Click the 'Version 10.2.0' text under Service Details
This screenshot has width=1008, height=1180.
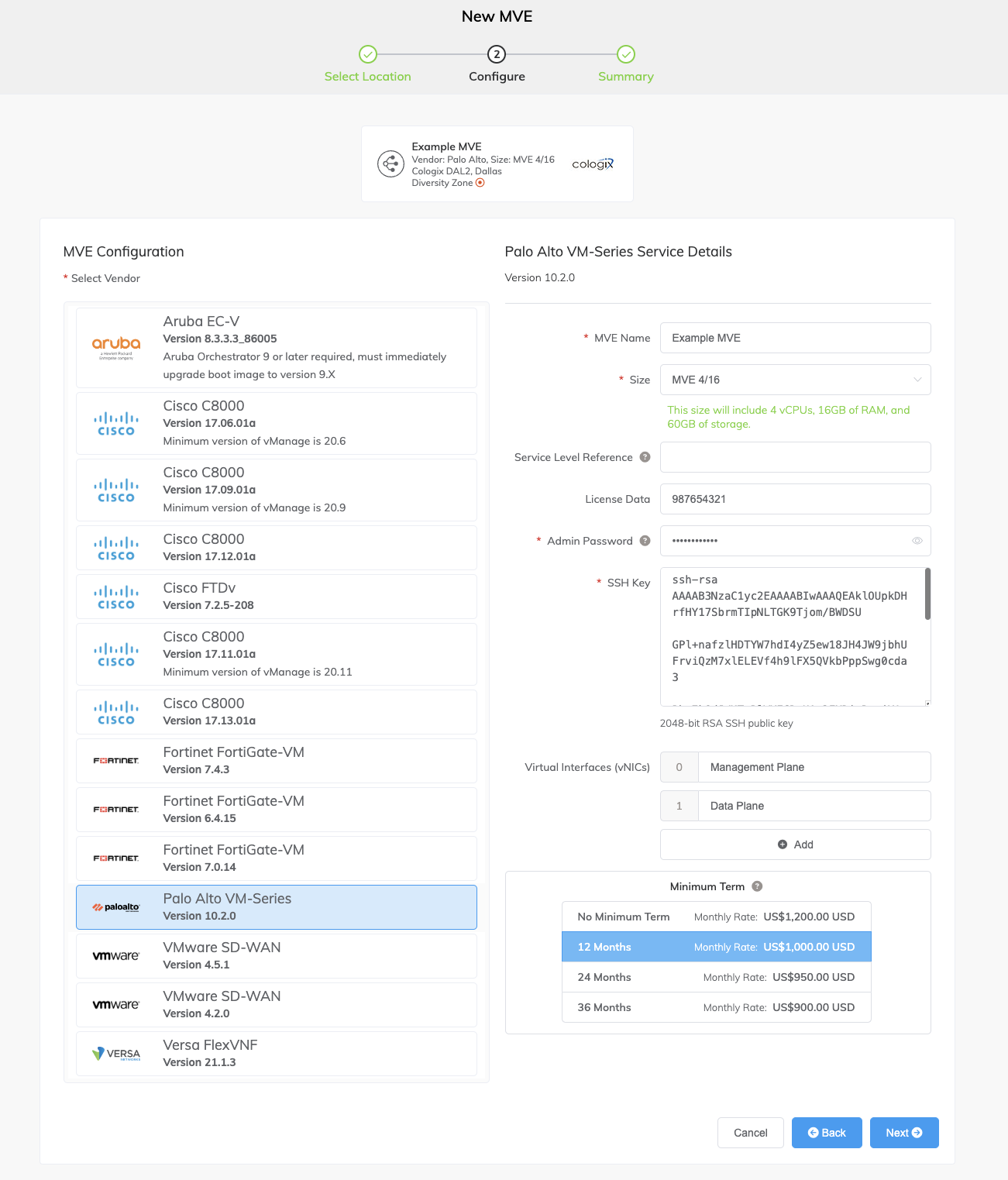pos(540,277)
